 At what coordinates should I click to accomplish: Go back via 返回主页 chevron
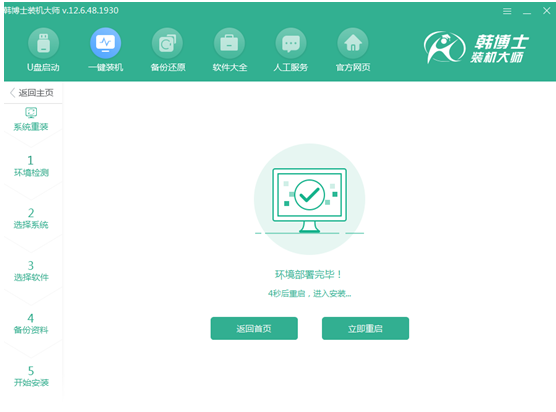tap(12, 93)
